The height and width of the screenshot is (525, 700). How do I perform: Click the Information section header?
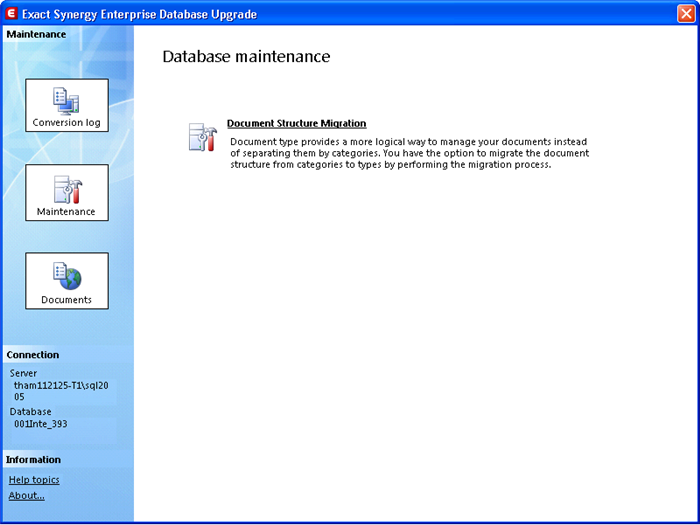point(33,460)
